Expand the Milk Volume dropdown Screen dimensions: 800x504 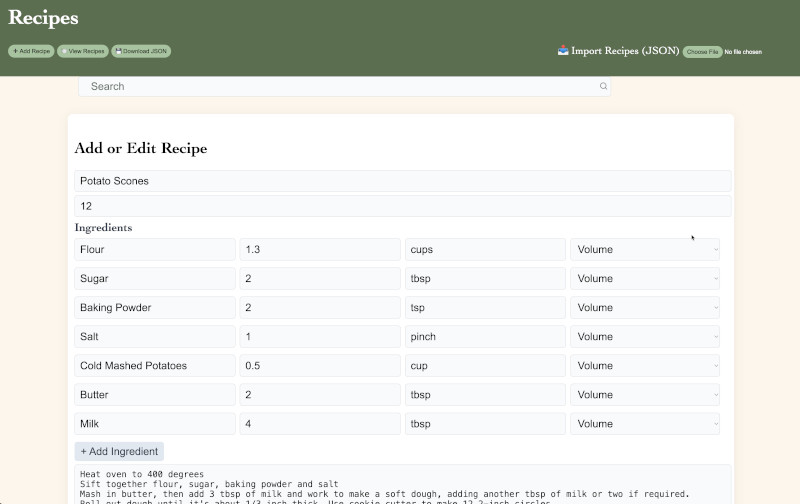click(x=644, y=424)
